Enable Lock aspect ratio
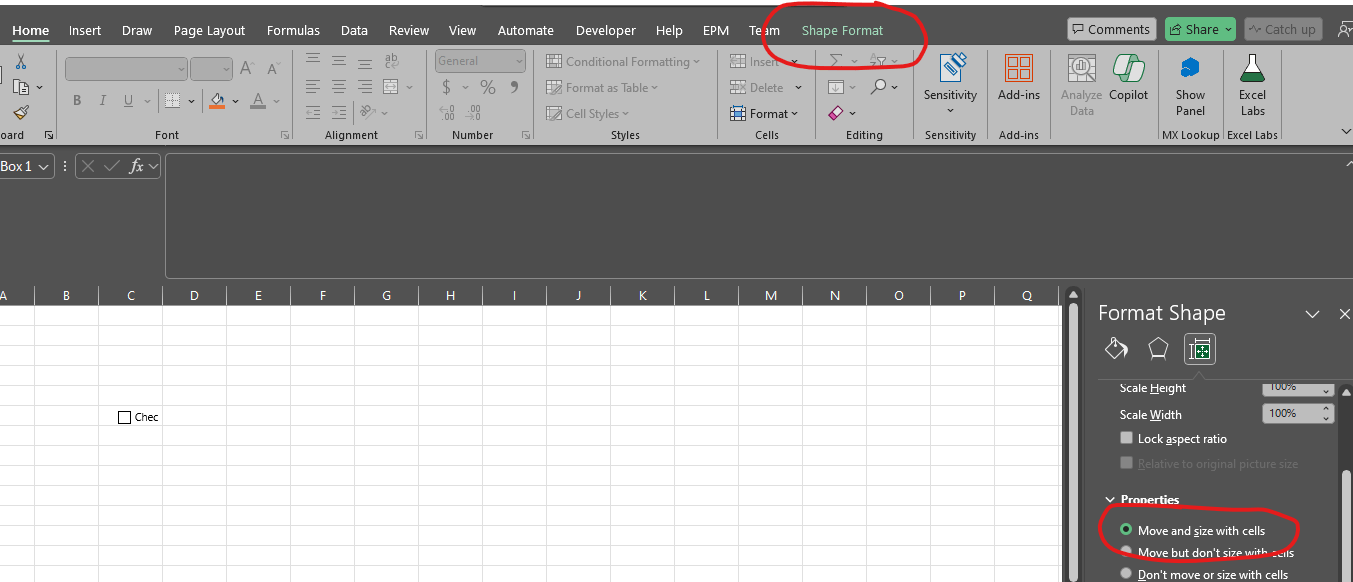1353x582 pixels. click(1126, 438)
